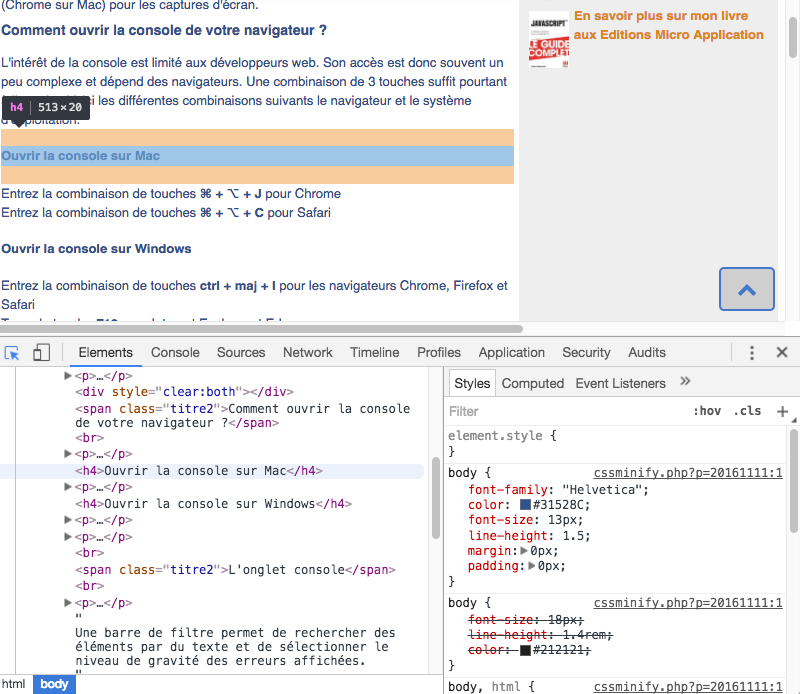Click the 'Comment ouvrir la console' page heading

click(164, 30)
